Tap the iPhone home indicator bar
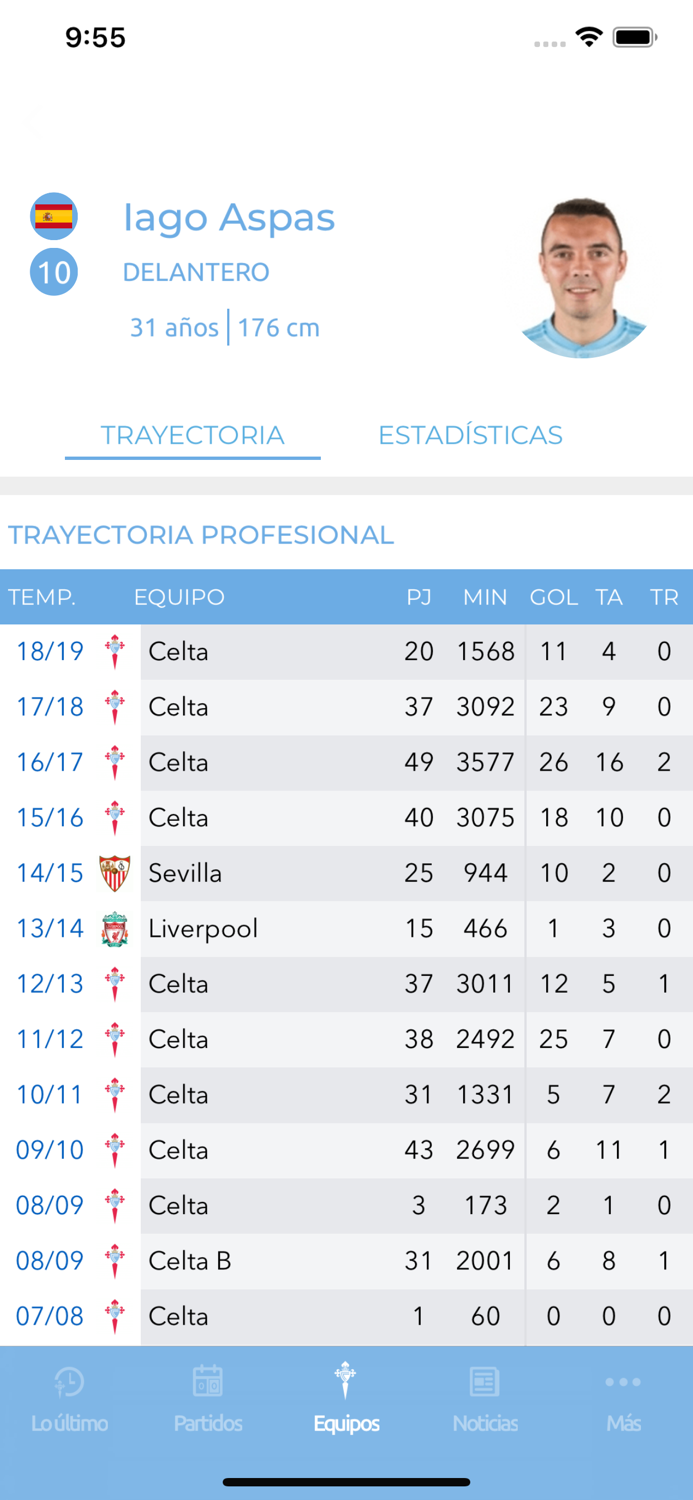 pos(346,1483)
